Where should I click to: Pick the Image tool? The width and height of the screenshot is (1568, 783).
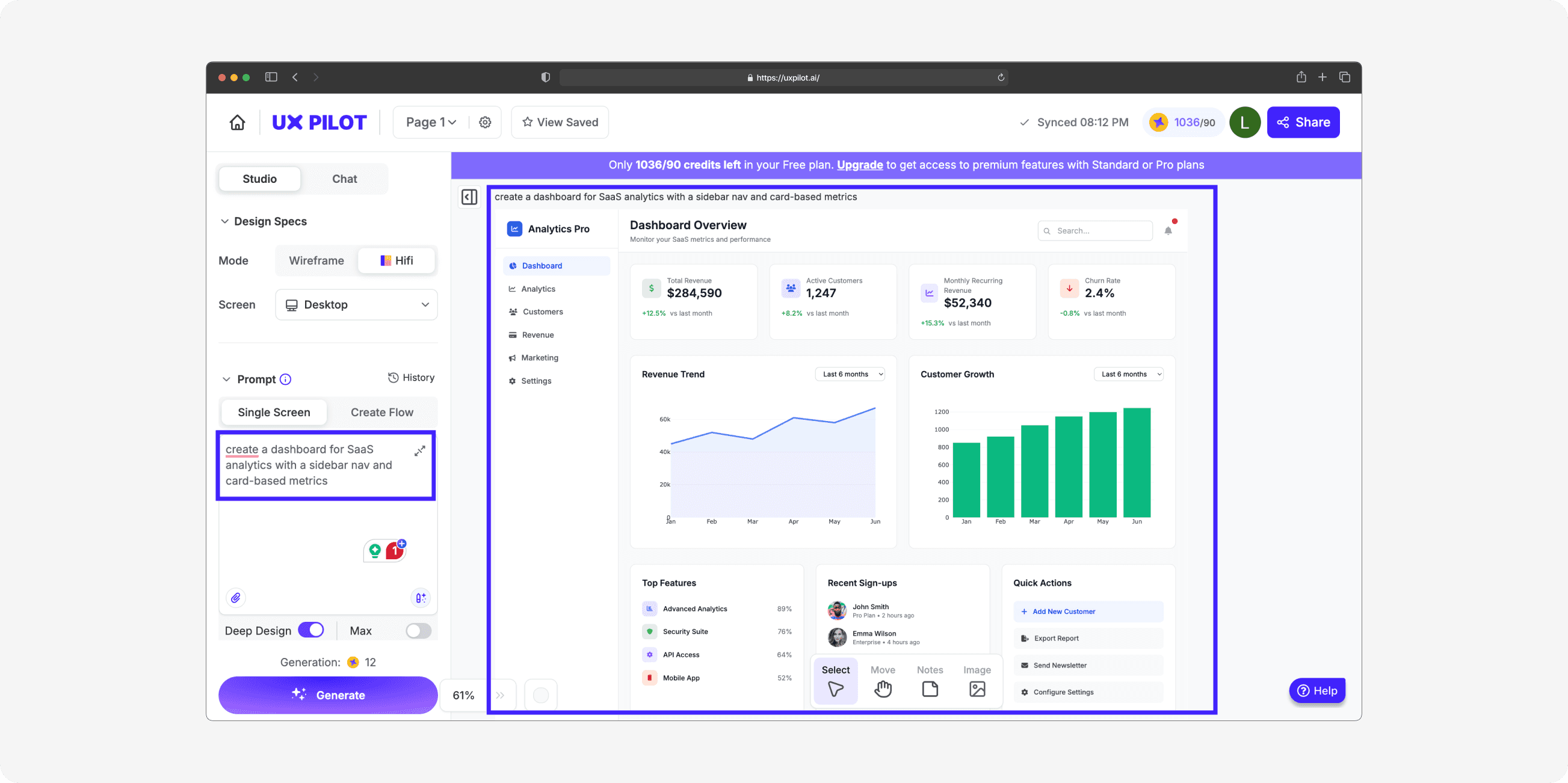[977, 680]
